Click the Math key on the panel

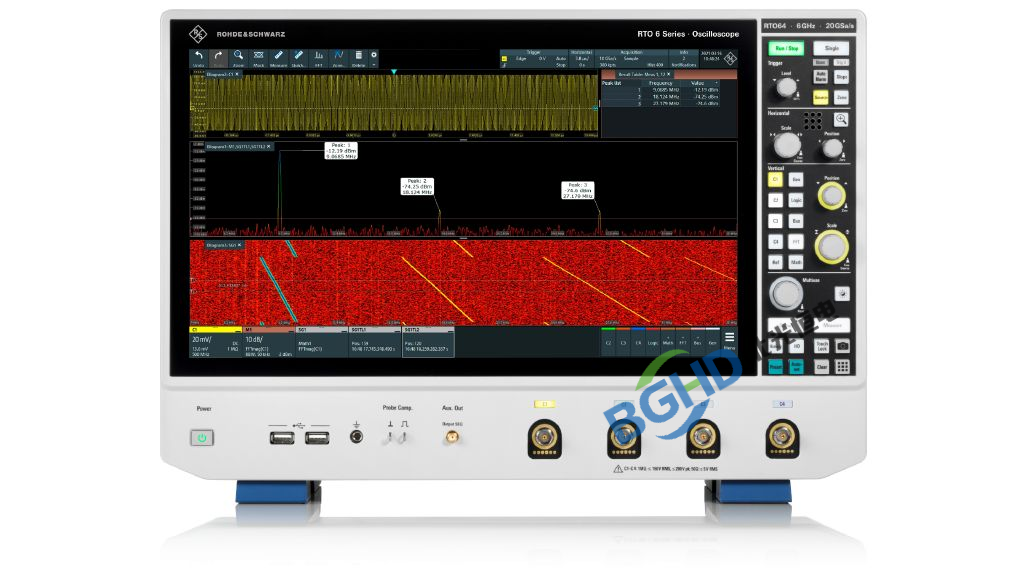[796, 262]
